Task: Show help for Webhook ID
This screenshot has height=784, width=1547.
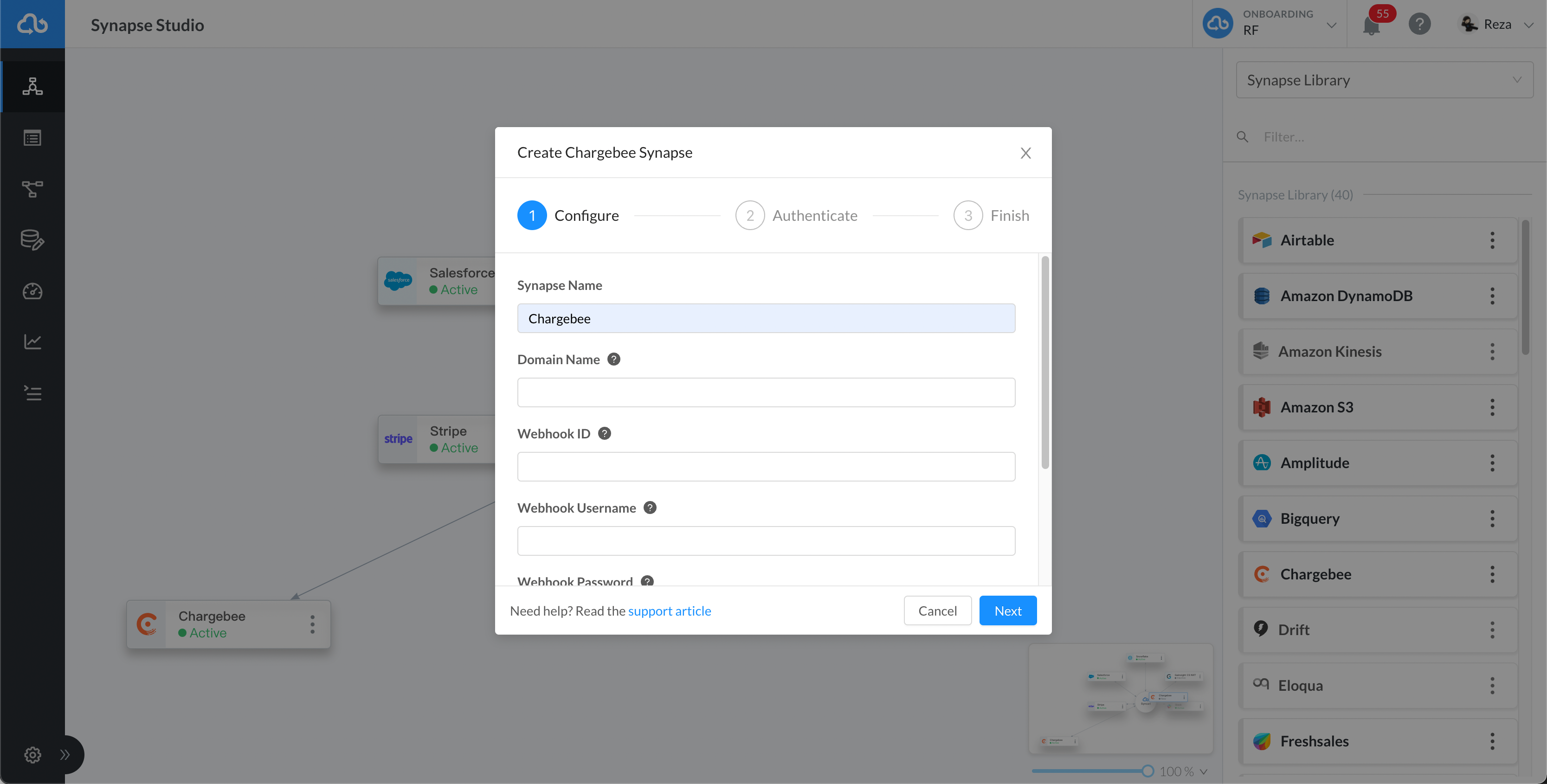Action: [x=605, y=433]
